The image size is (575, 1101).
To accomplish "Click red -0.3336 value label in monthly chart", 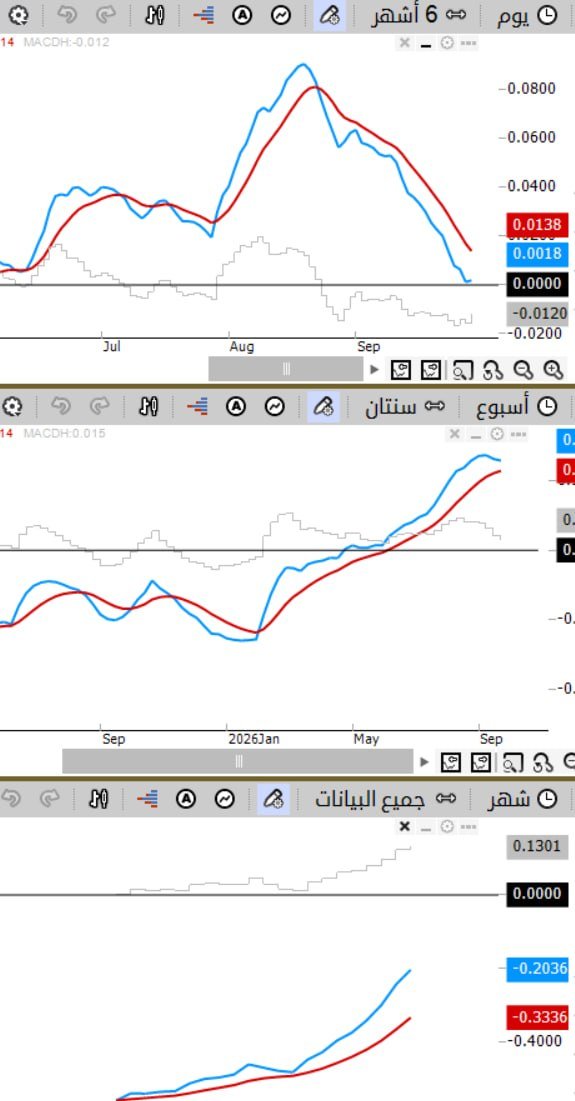I will pos(537,1017).
